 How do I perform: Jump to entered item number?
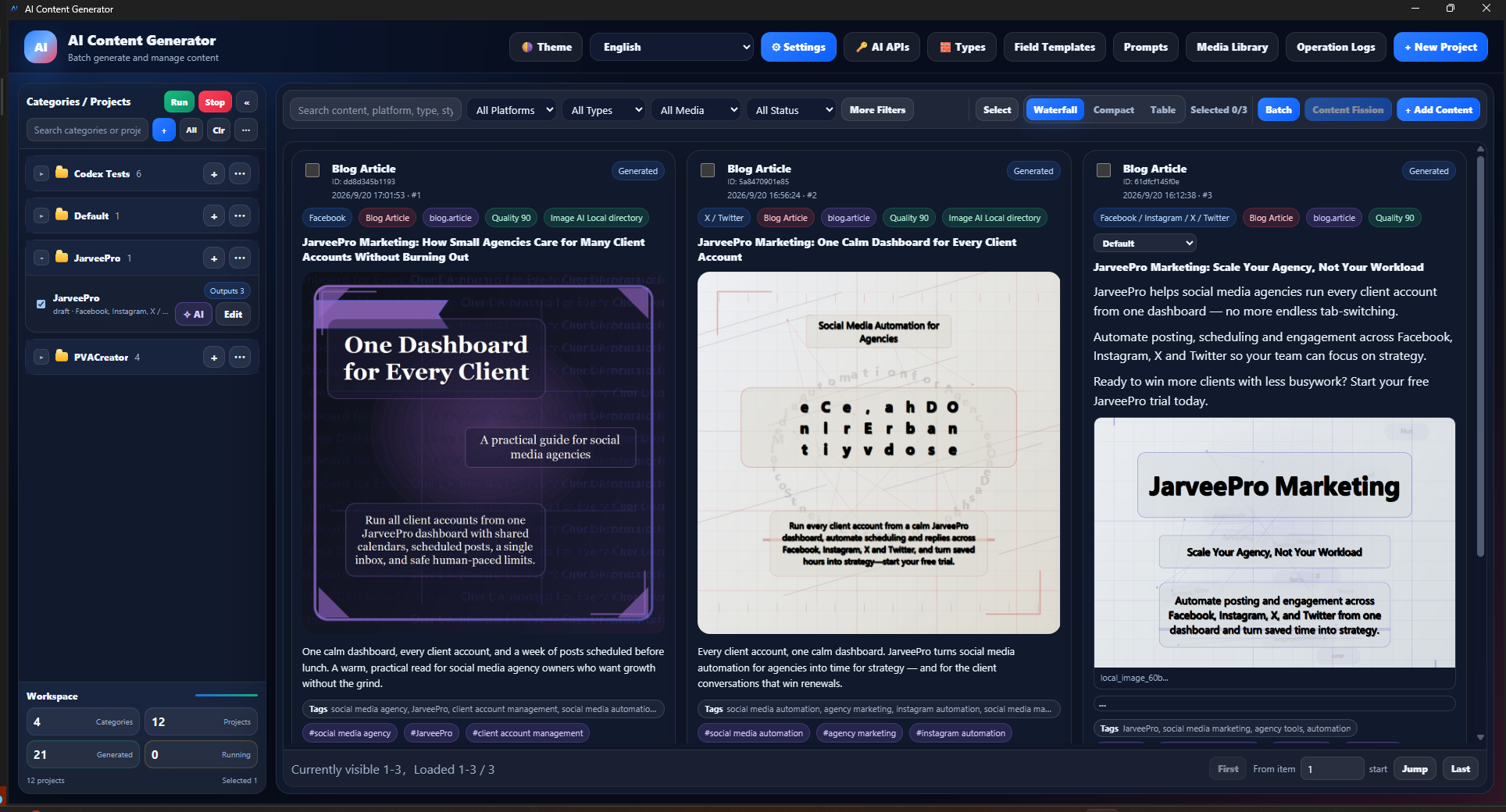(1414, 769)
